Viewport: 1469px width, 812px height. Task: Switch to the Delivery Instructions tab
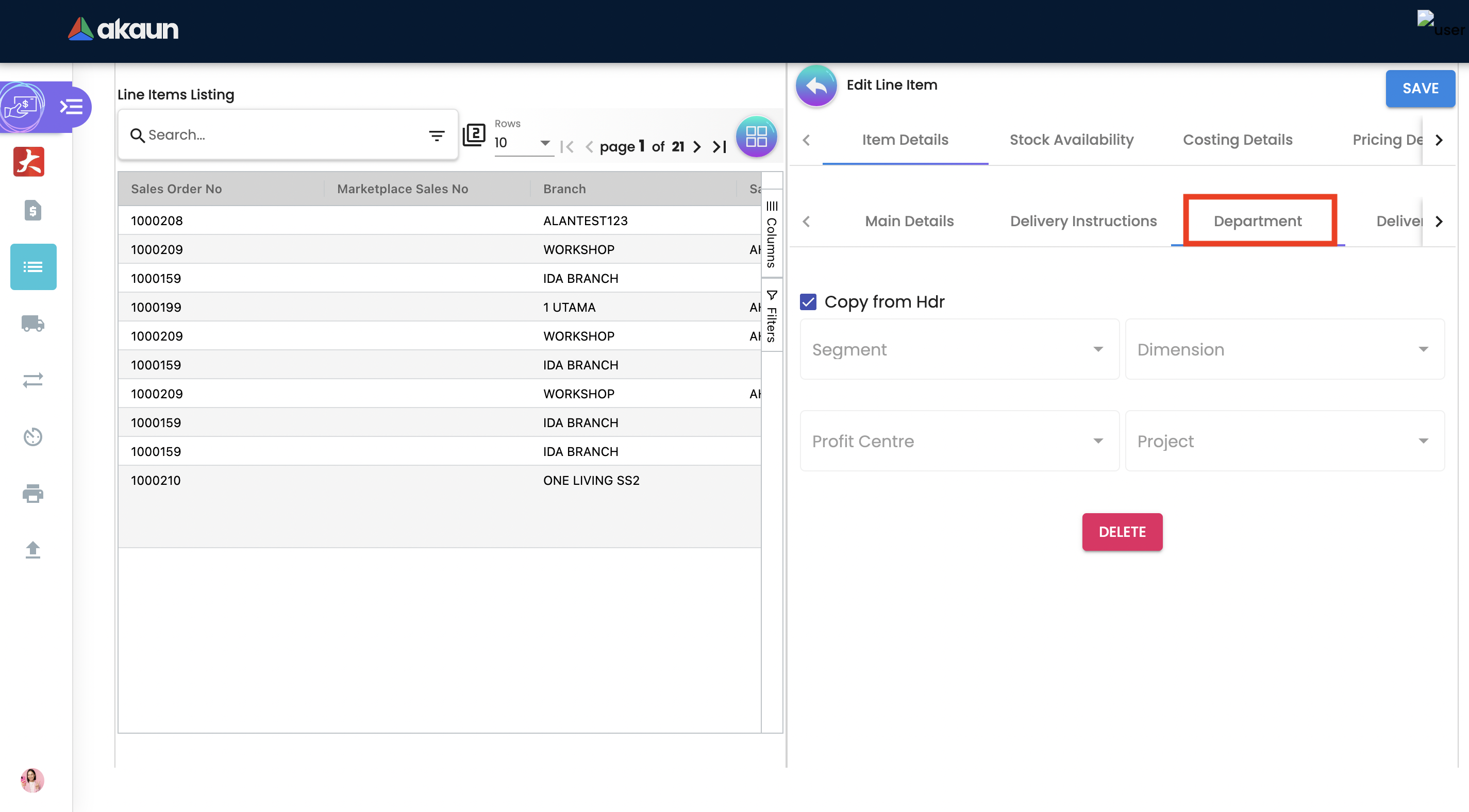point(1083,221)
